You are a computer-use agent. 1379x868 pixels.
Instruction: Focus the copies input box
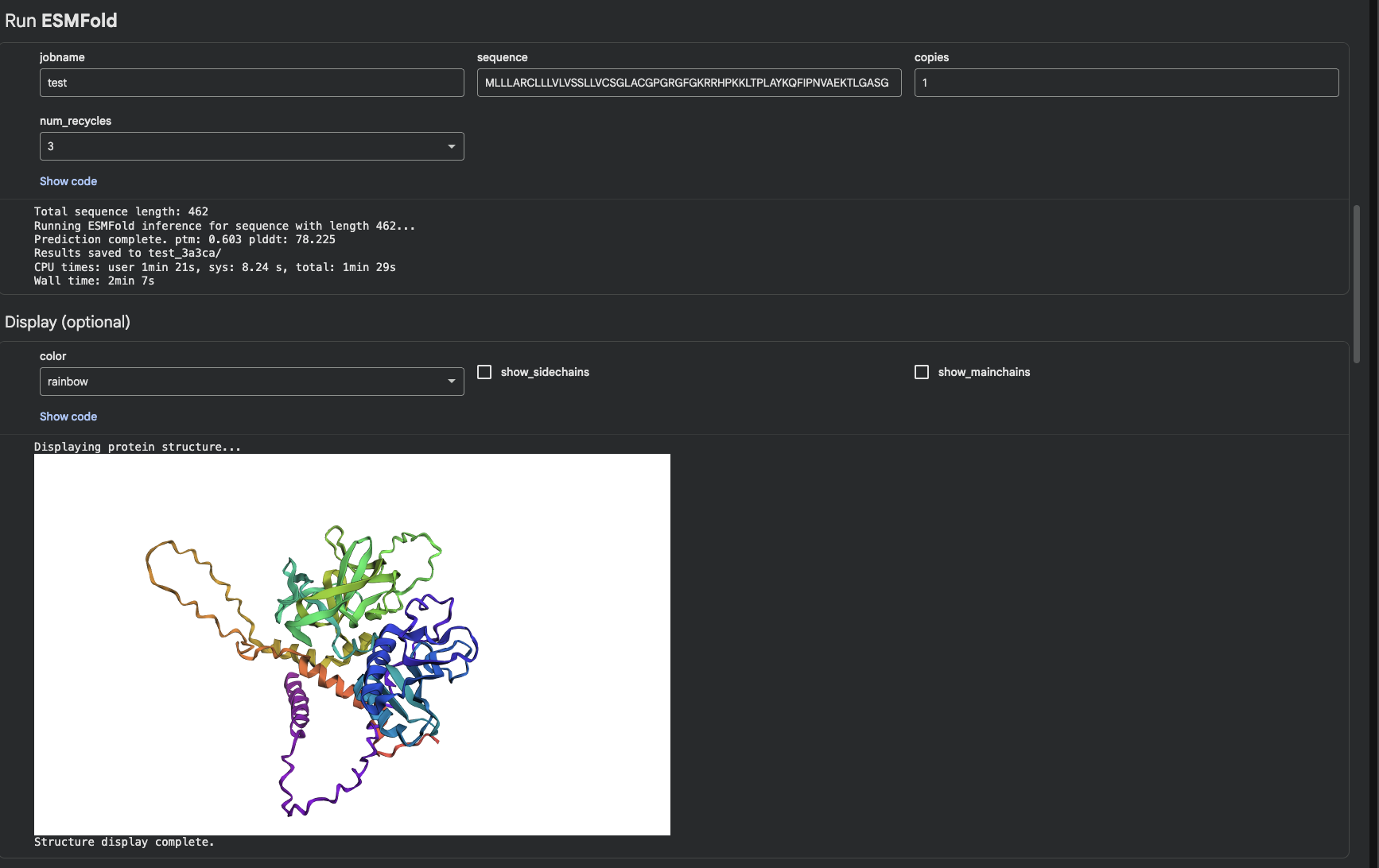(x=1126, y=83)
